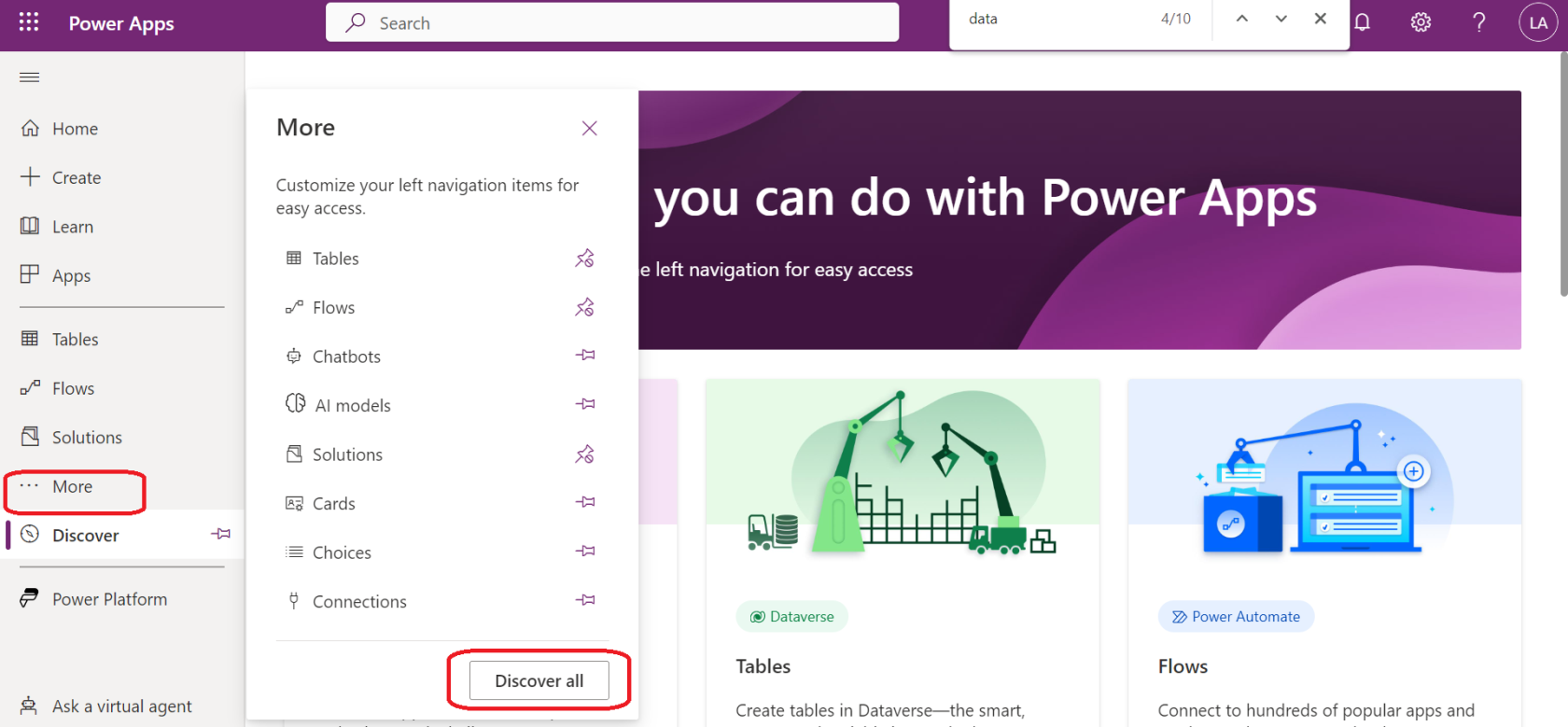Pin Chatbots to left navigation
The height and width of the screenshot is (727, 1568).
pyautogui.click(x=585, y=356)
